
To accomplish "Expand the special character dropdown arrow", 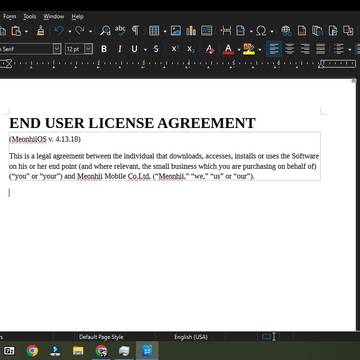I will pos(272,31).
